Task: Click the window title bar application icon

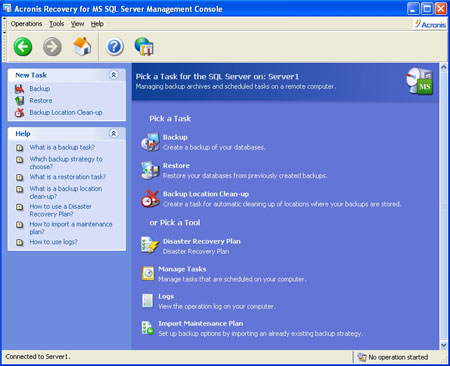Action: coord(7,8)
